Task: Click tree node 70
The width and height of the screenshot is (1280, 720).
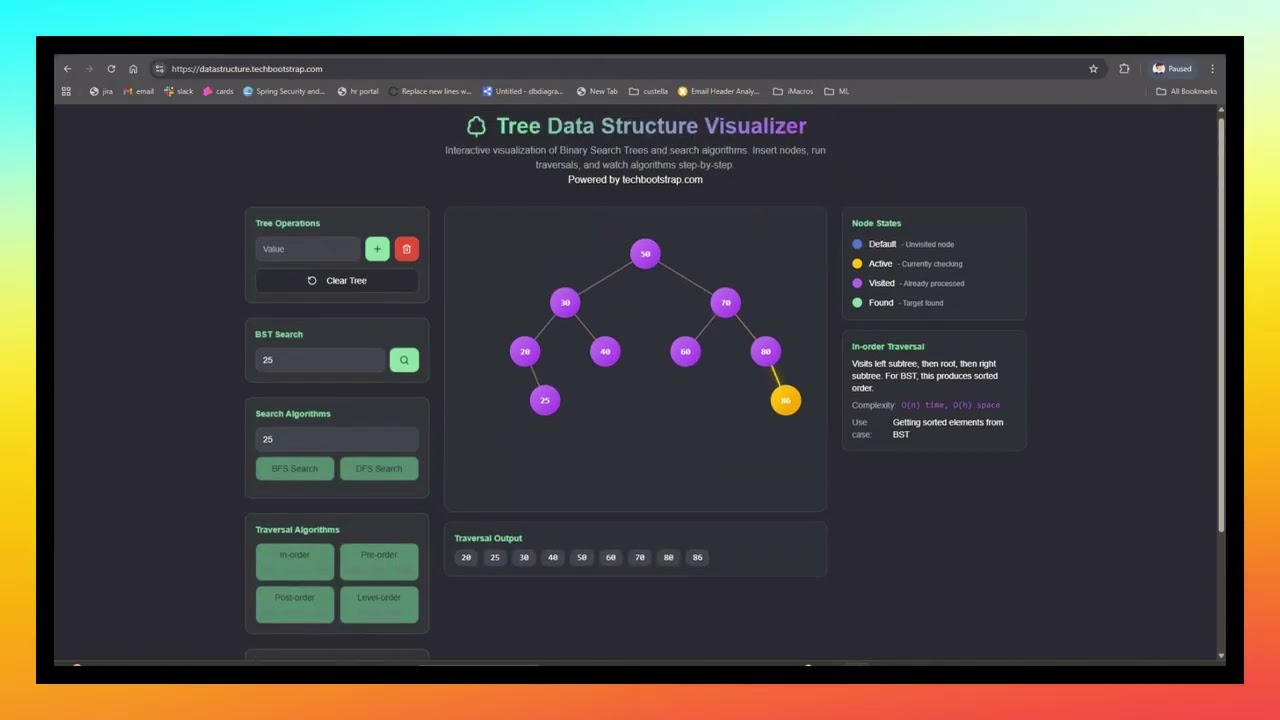Action: click(x=725, y=302)
